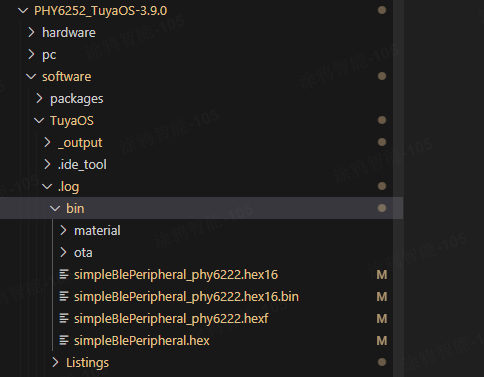Screen dimensions: 484x377
Task: Select the highlighted bin folder label
Action: pos(75,209)
